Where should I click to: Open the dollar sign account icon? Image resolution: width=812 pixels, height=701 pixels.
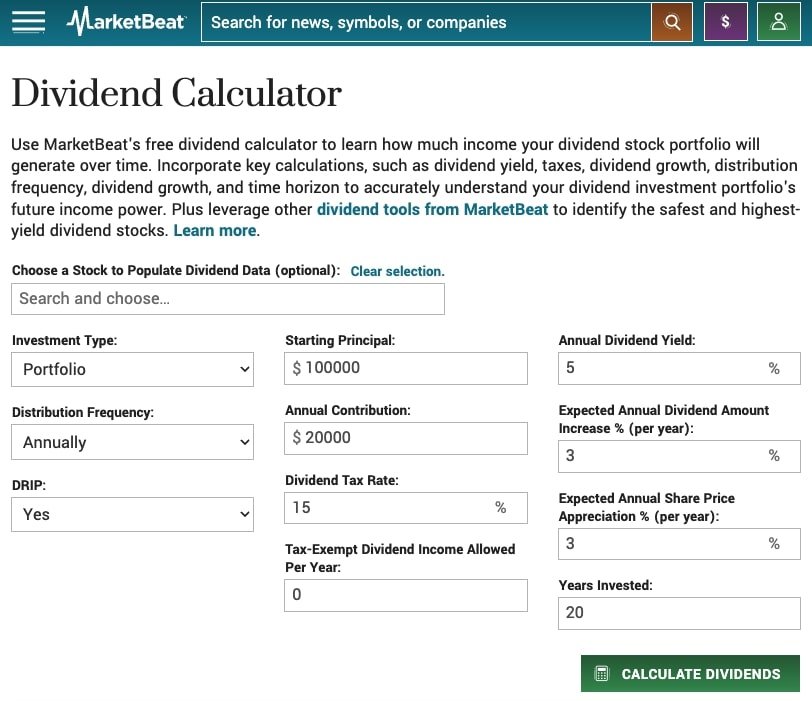pos(725,21)
